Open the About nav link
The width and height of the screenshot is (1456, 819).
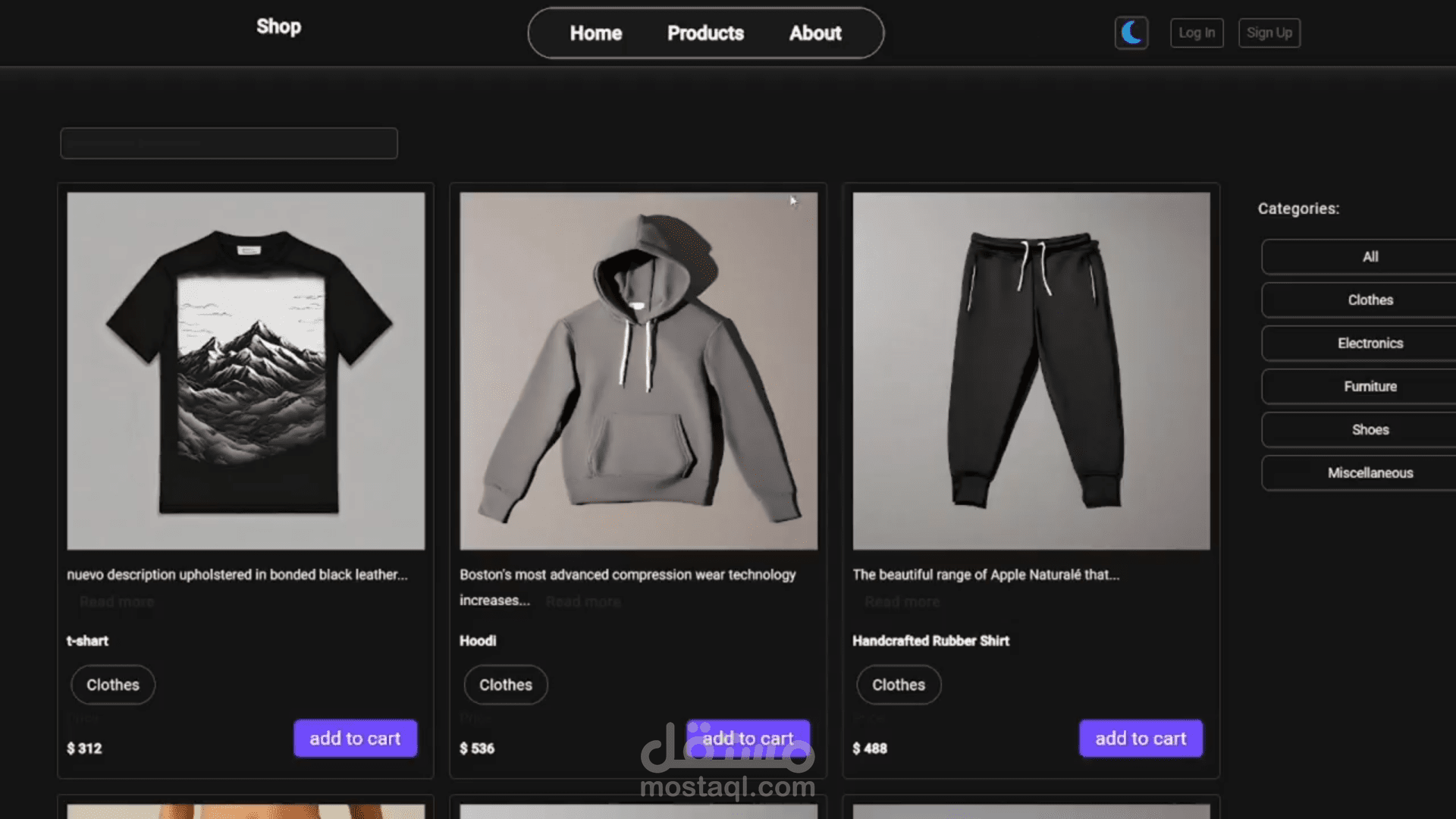(x=815, y=33)
